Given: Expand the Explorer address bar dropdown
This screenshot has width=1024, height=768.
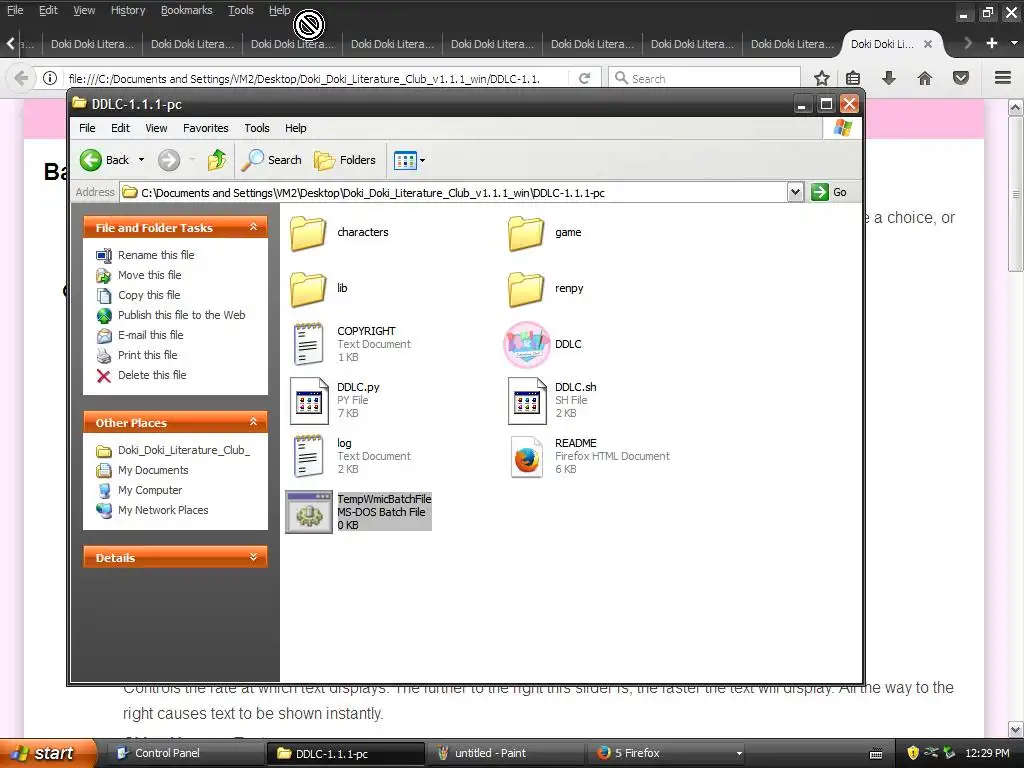Looking at the screenshot, I should point(795,193).
